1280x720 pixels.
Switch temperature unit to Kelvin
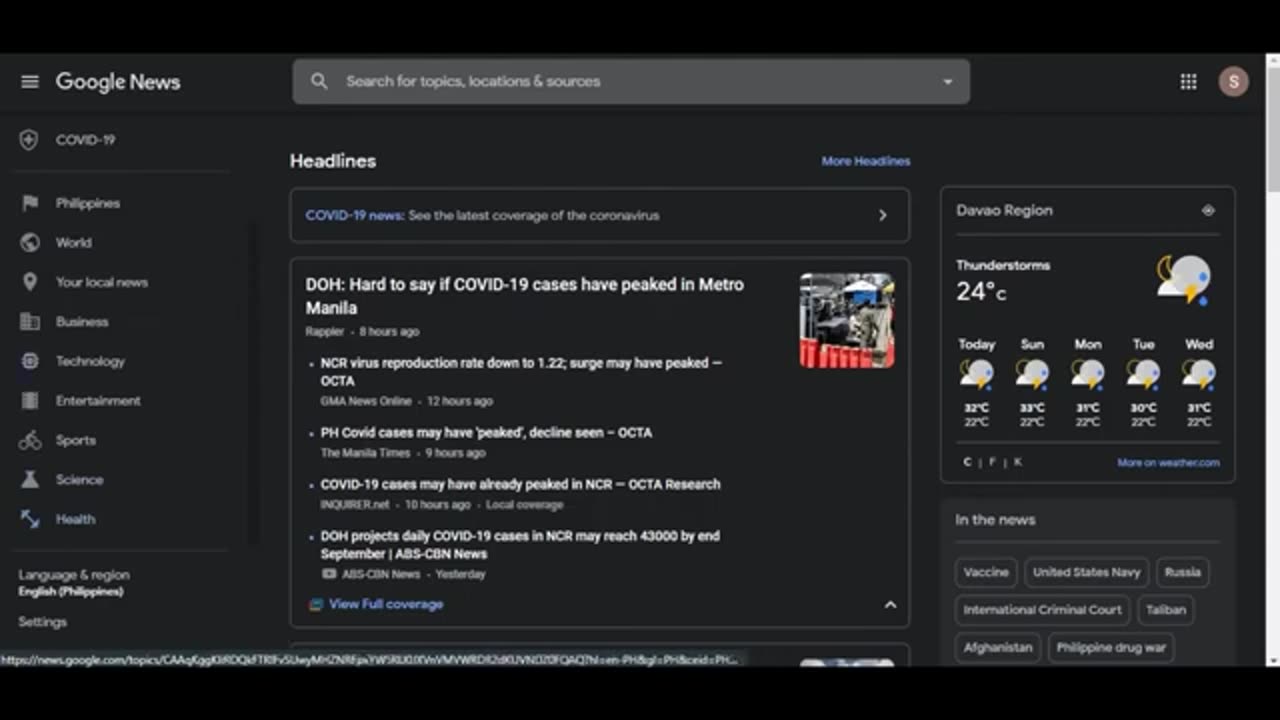(1018, 462)
